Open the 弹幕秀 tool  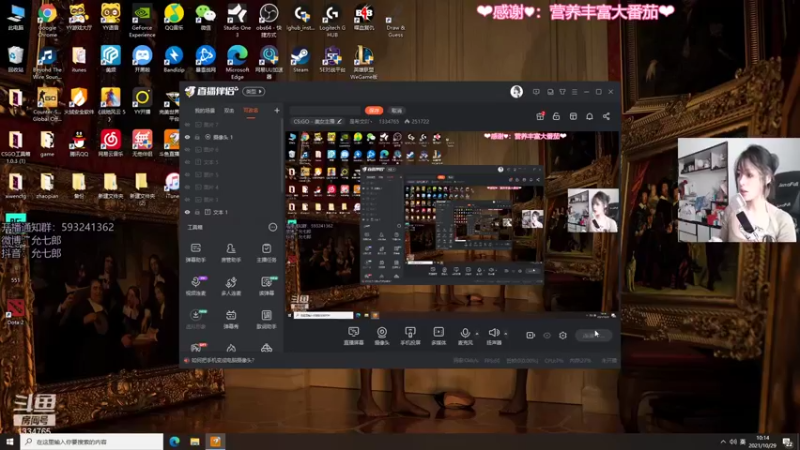click(231, 319)
